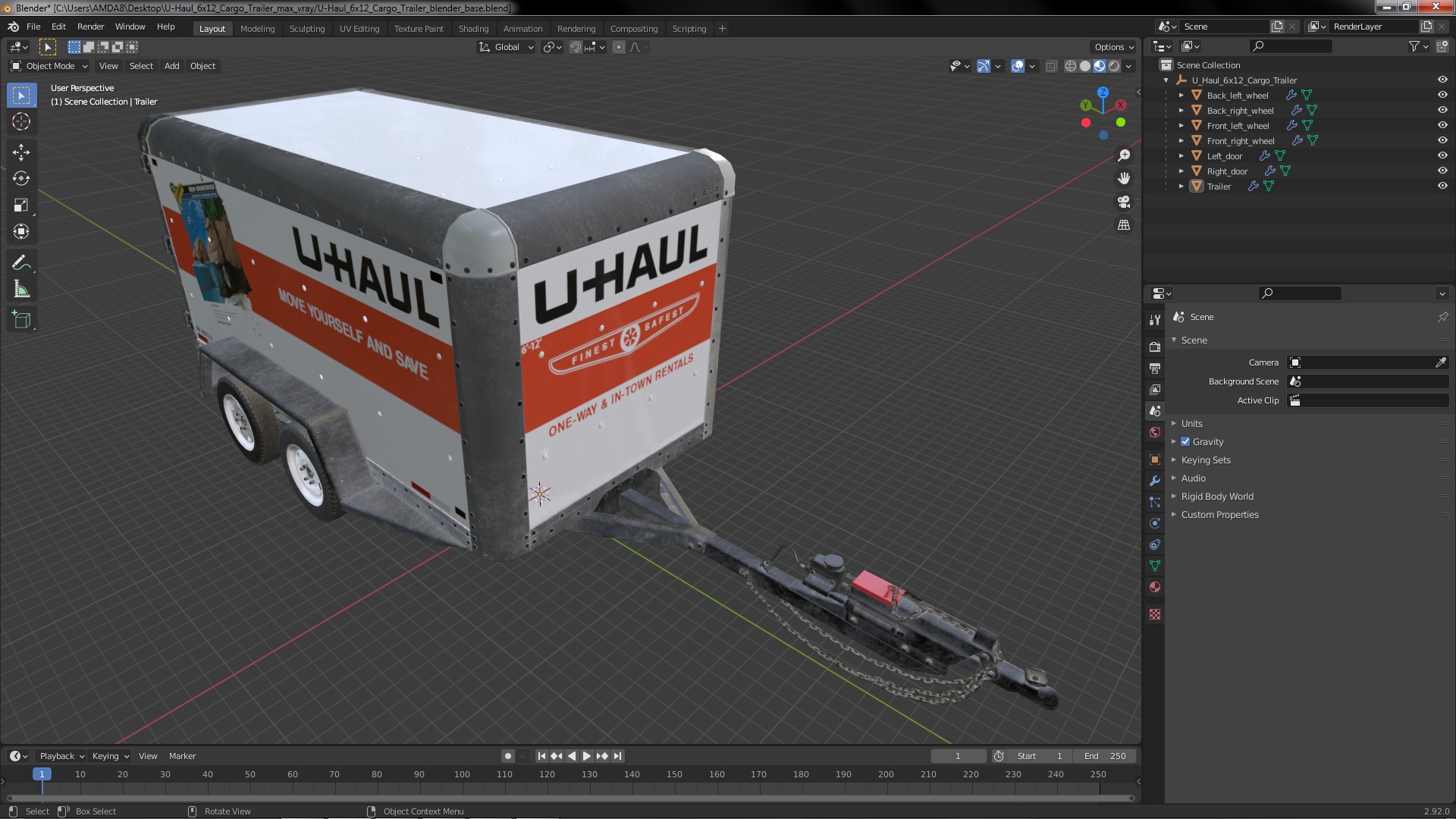Open the Render menu
The height and width of the screenshot is (819, 1456).
pos(90,27)
